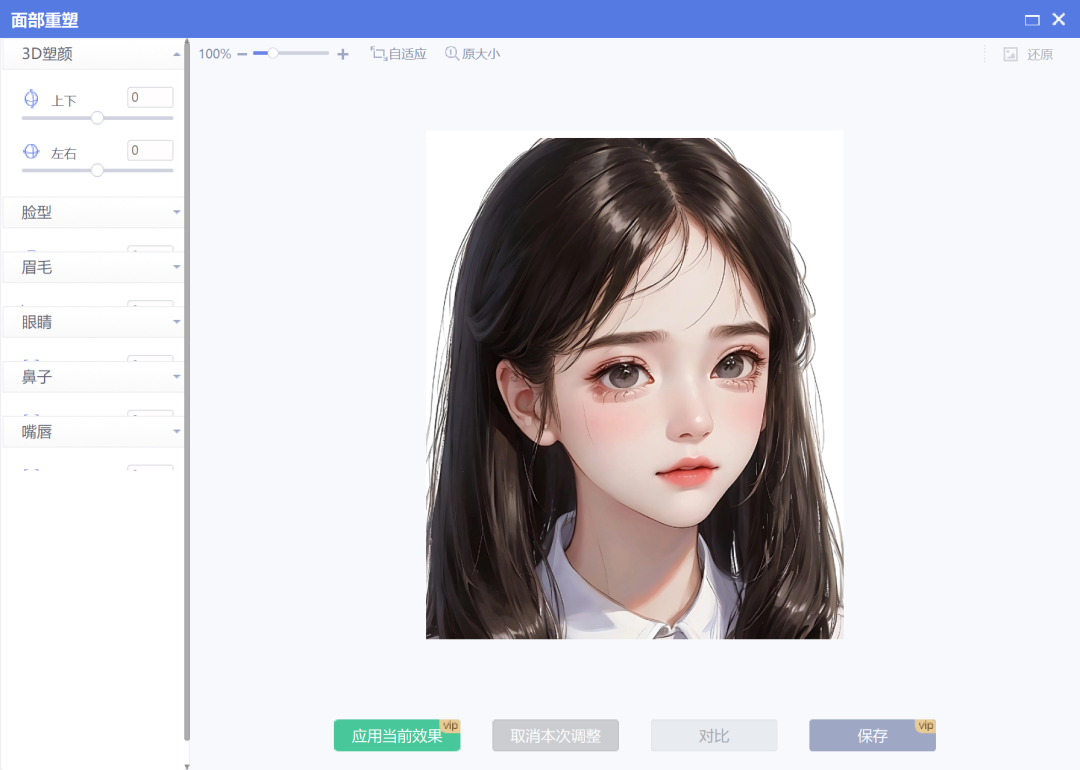Image resolution: width=1080 pixels, height=770 pixels.
Task: Click the 上下 value input field
Action: [x=149, y=97]
